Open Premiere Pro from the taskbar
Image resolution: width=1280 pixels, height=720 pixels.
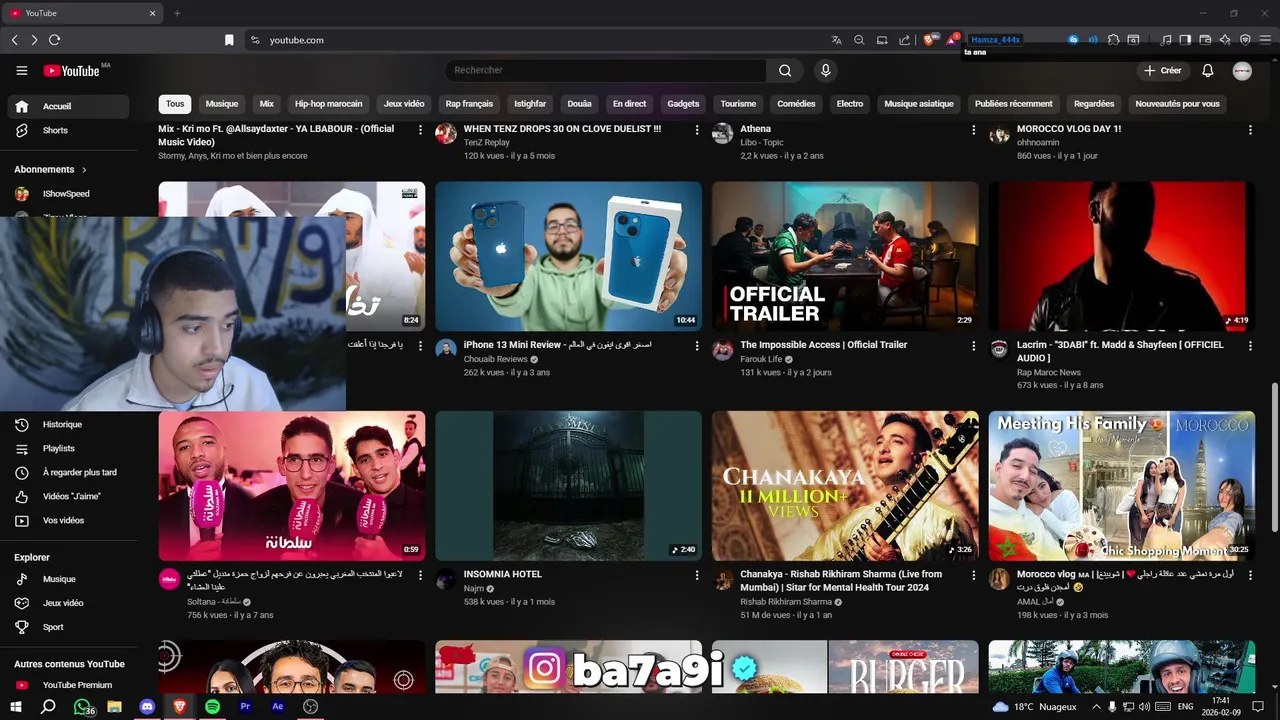pos(245,706)
